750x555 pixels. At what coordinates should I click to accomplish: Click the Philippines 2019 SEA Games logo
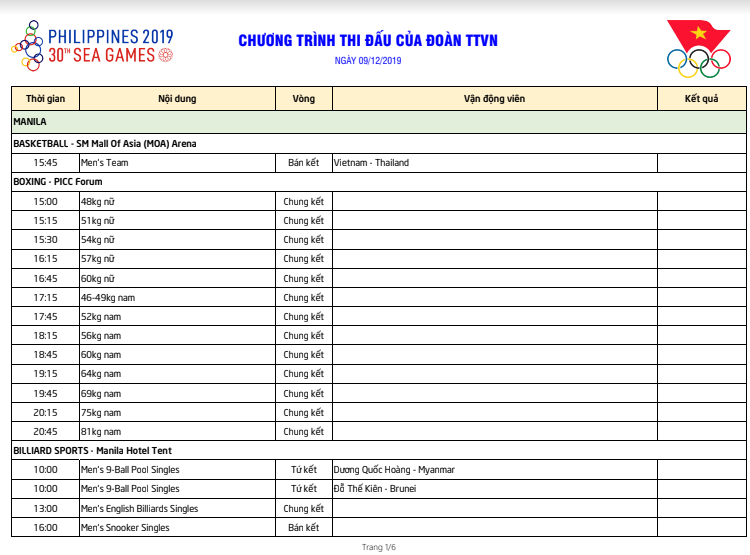tap(92, 46)
